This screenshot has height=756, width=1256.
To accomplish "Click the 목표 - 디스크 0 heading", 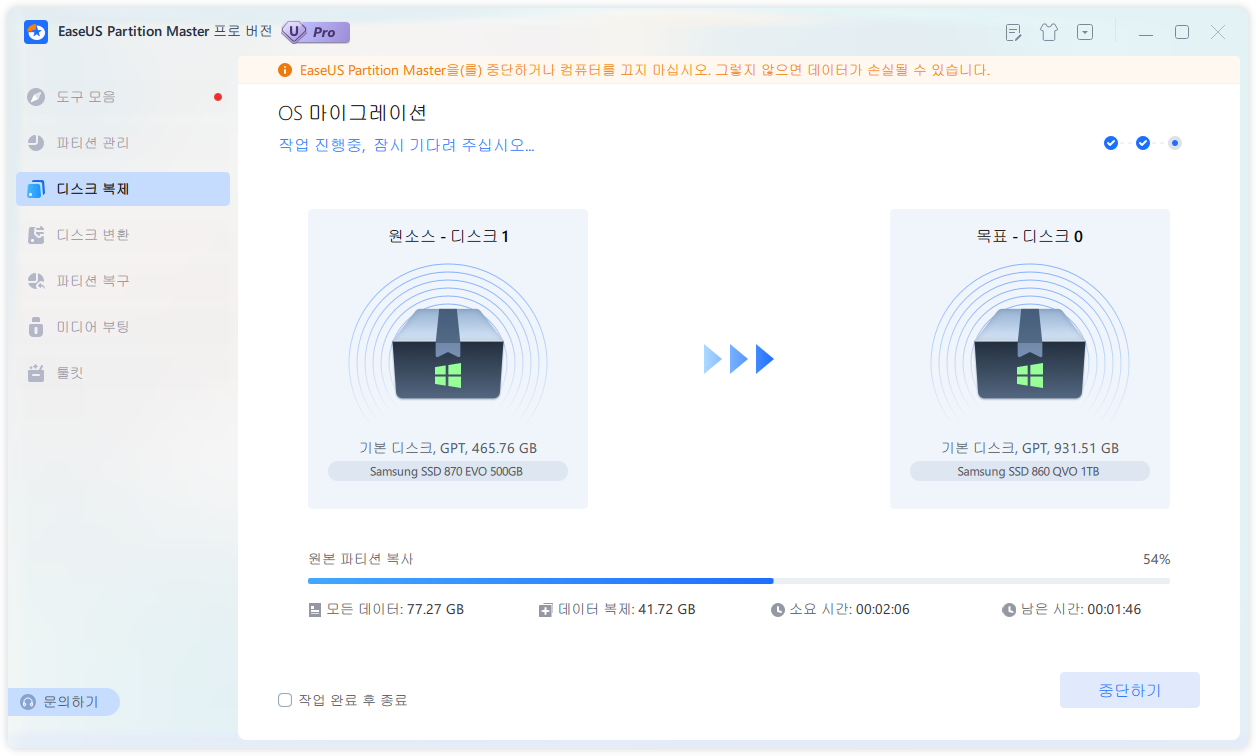I will point(1030,237).
